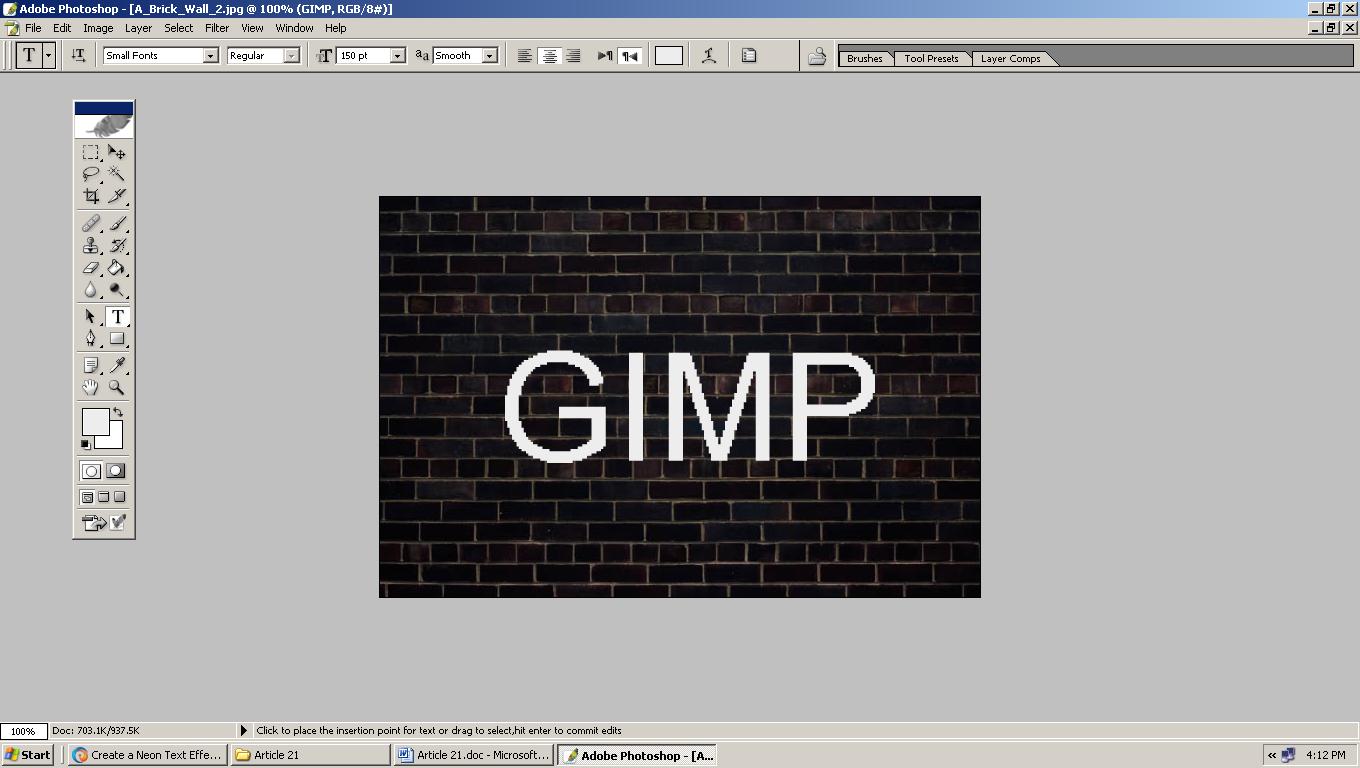This screenshot has width=1360, height=768.
Task: Open the Article 21 folder taskbar button
Action: (310, 755)
